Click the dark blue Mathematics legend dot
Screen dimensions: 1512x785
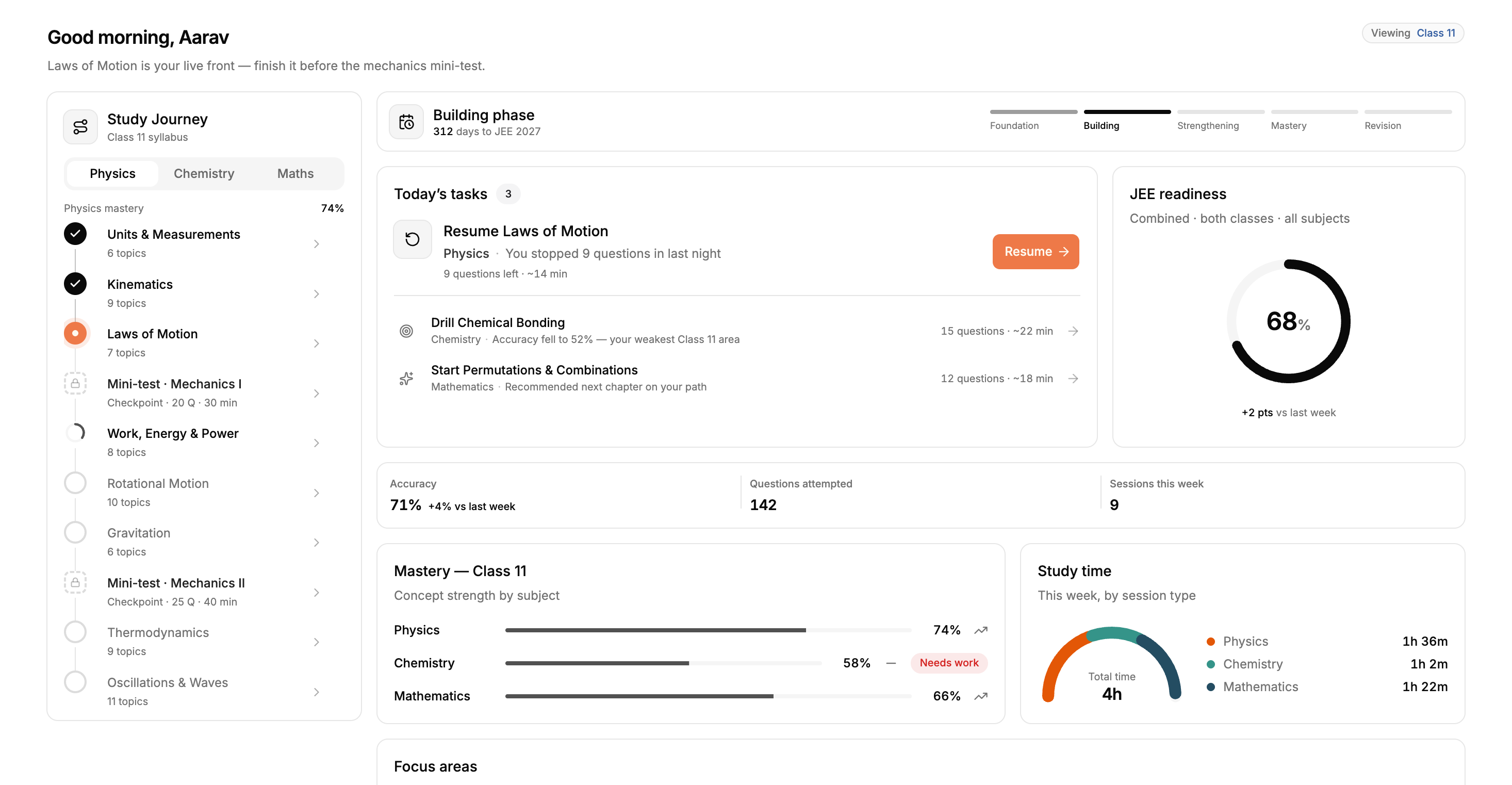1210,687
